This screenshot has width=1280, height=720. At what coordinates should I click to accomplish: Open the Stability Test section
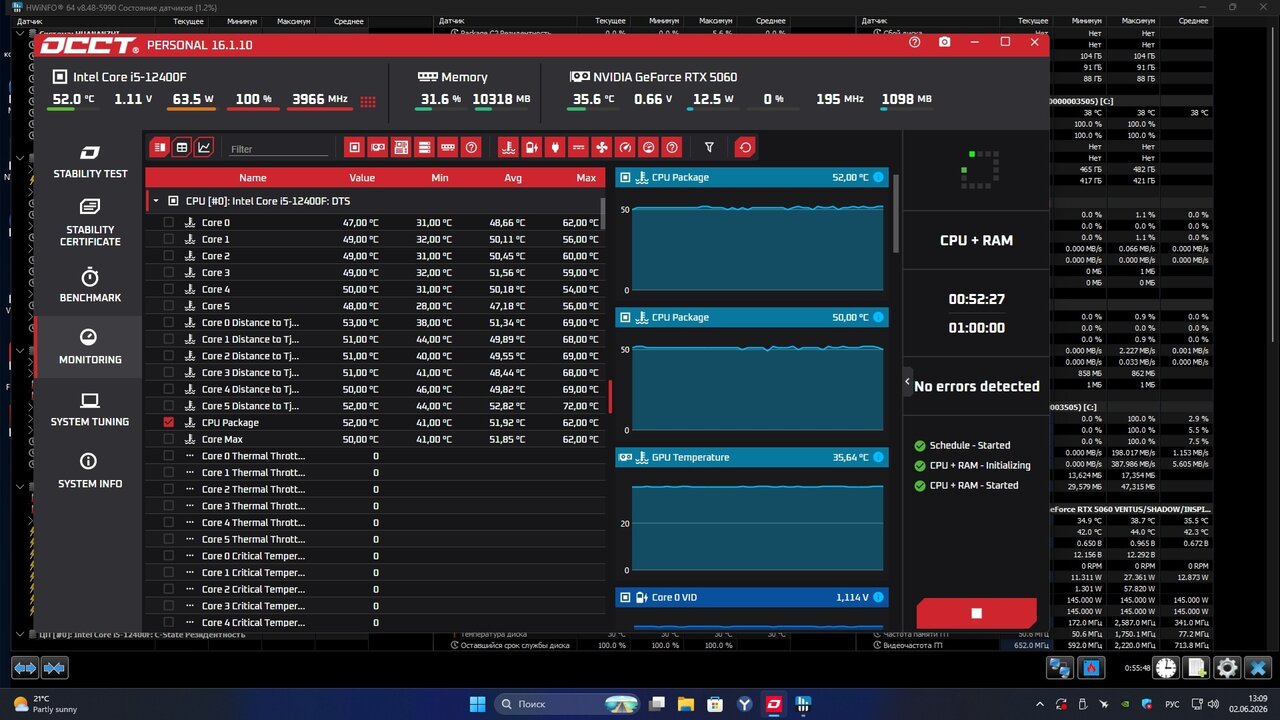coord(90,161)
